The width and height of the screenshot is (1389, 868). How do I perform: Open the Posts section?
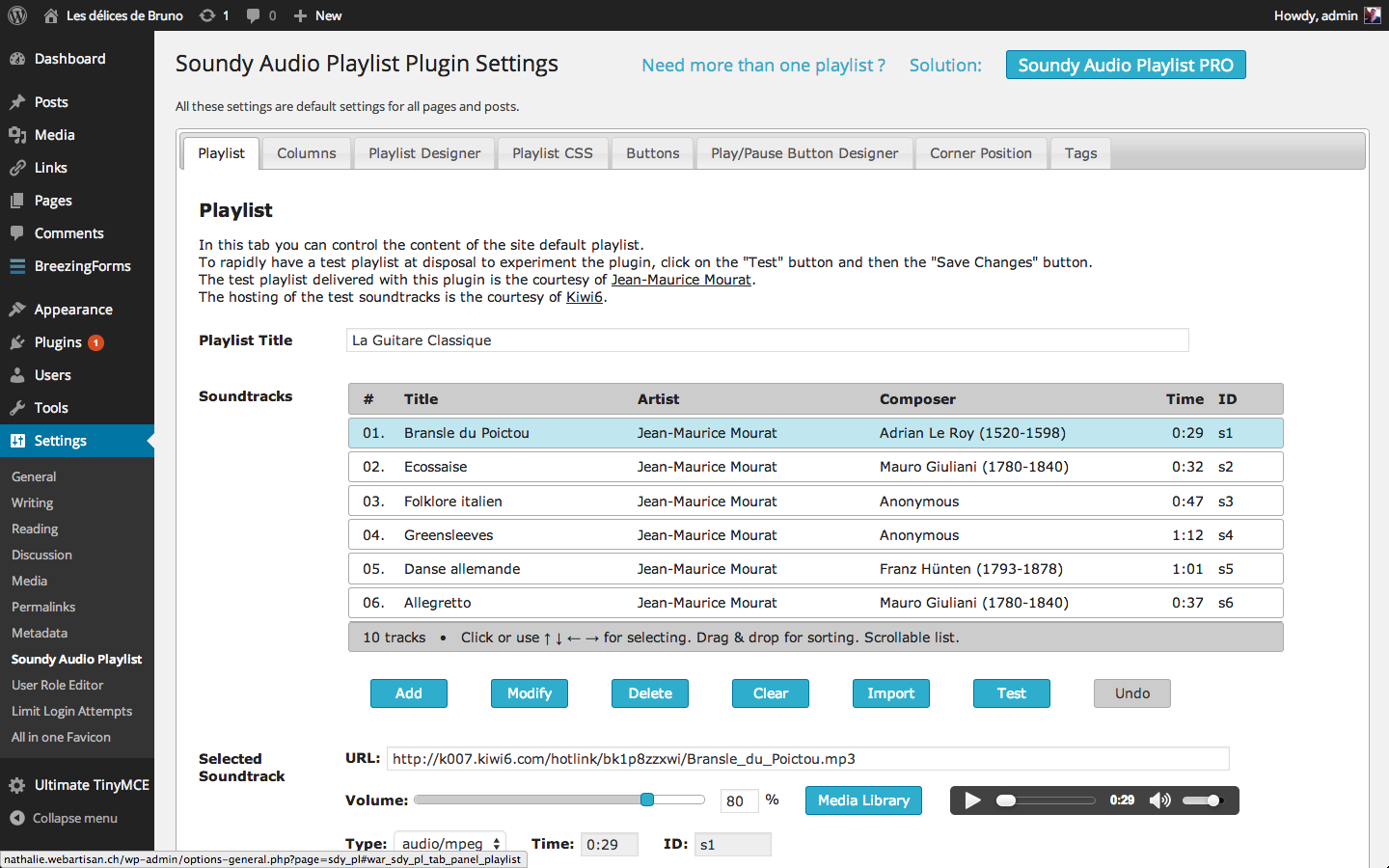[x=77, y=102]
